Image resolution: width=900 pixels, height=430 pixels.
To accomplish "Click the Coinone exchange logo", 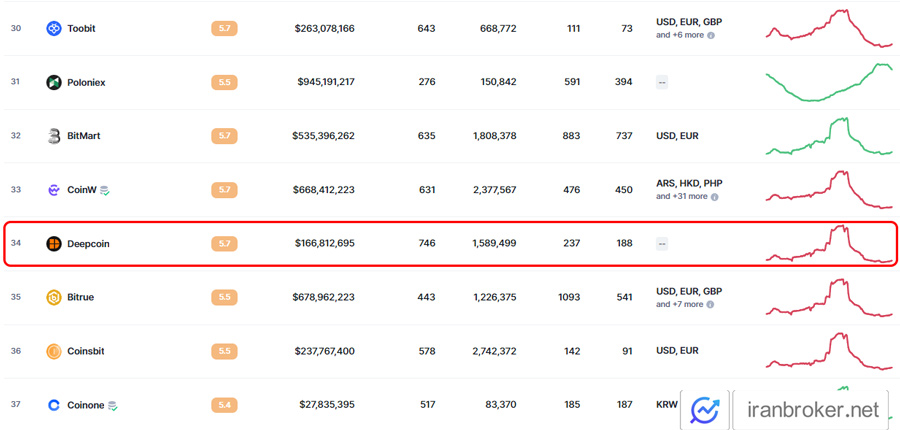I will click(x=53, y=405).
